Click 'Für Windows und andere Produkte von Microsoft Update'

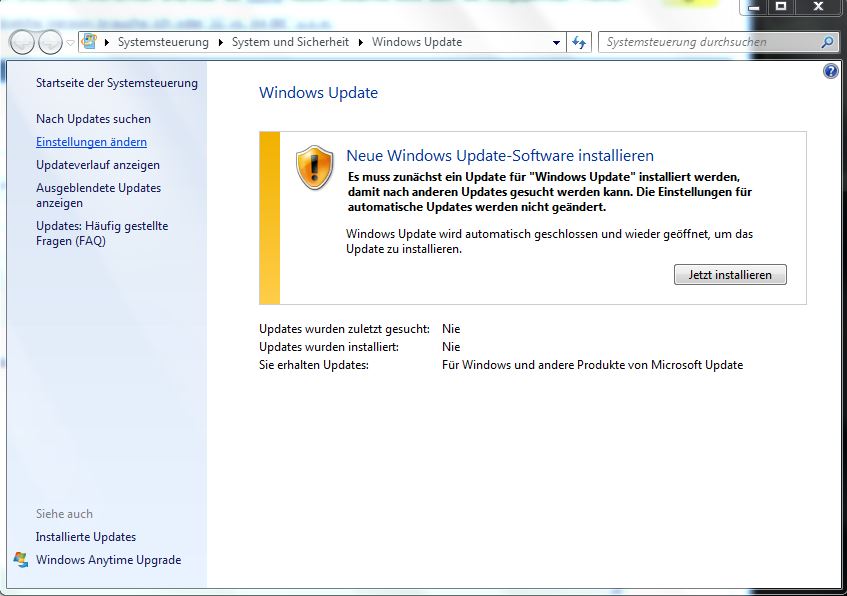tap(592, 365)
